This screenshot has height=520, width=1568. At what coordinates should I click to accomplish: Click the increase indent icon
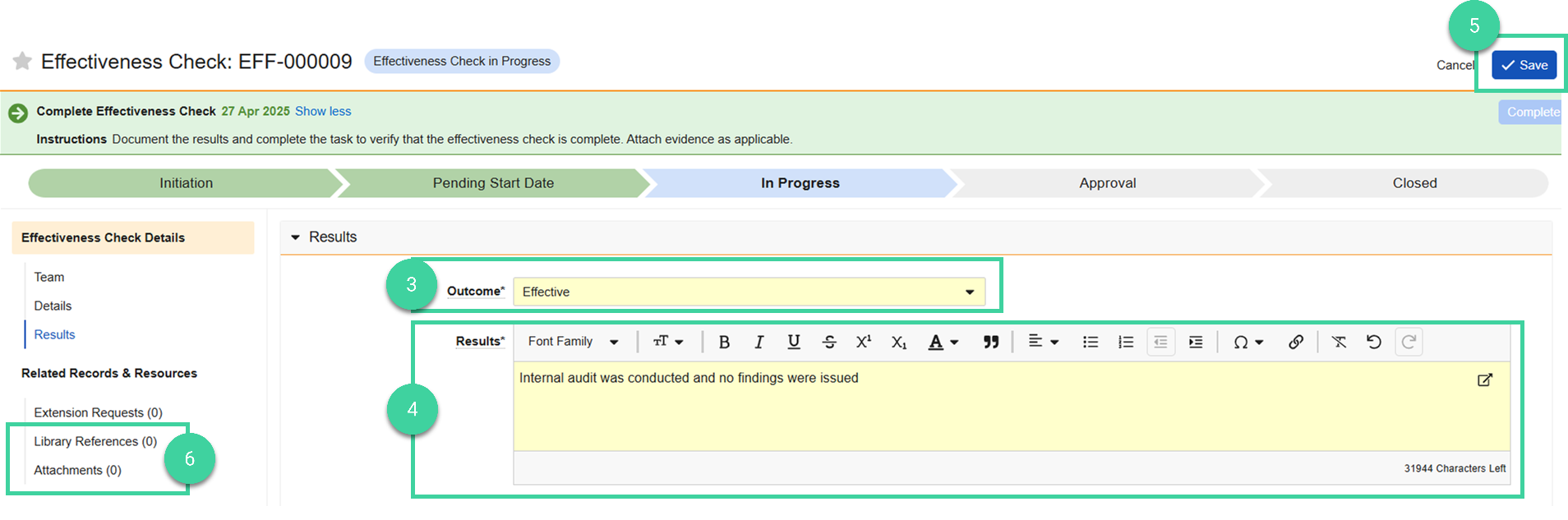pos(1196,342)
